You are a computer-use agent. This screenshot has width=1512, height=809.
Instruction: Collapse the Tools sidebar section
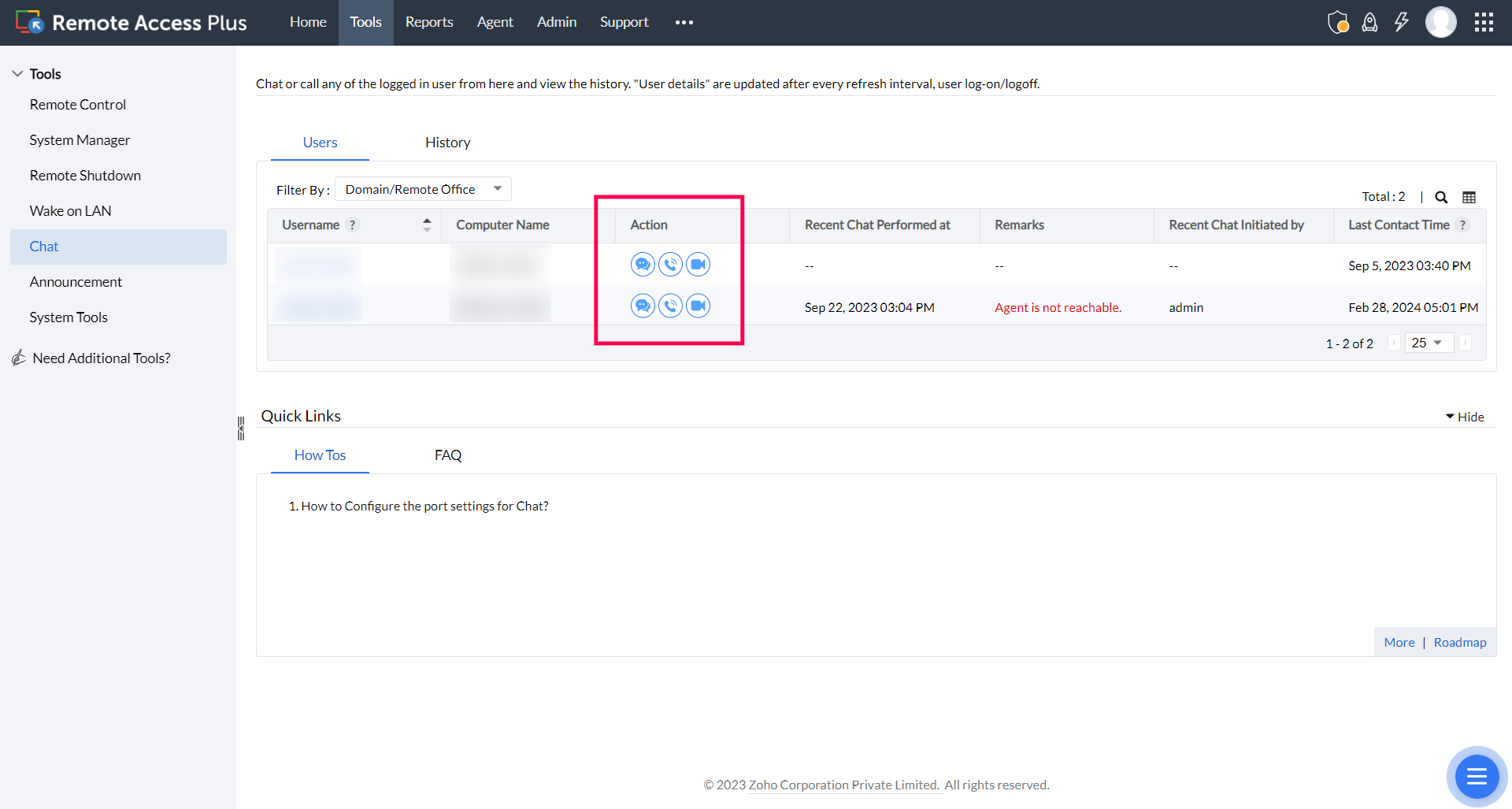[17, 74]
